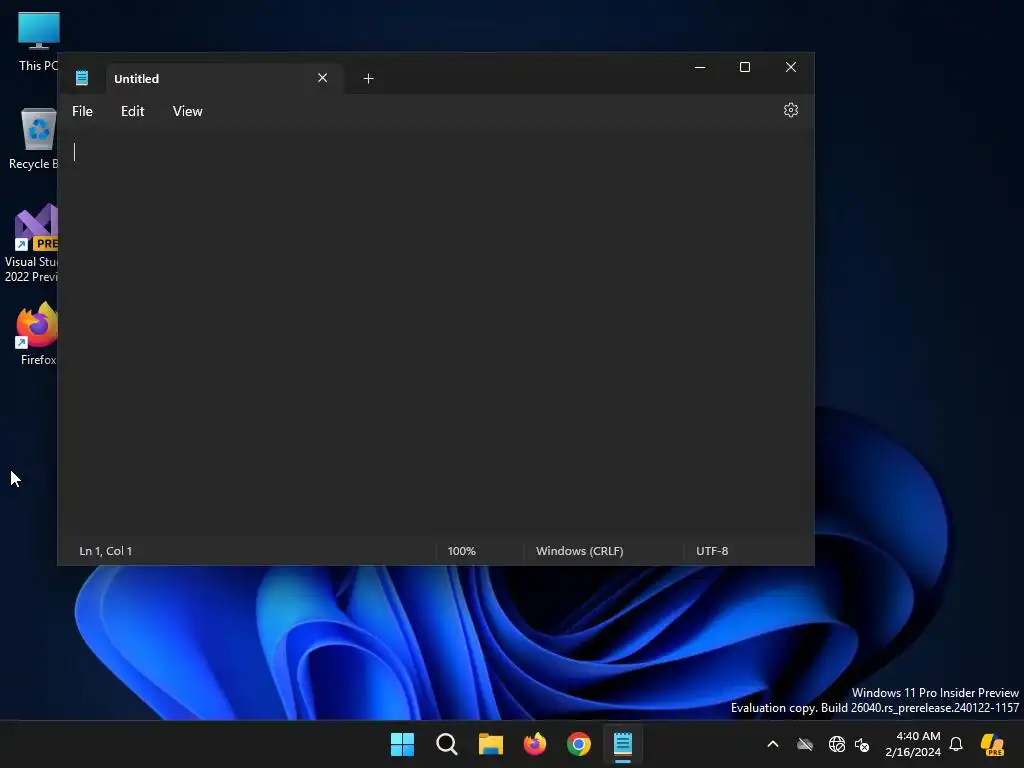Open the clock and date flyout
Image resolution: width=1024 pixels, height=768 pixels.
pos(913,744)
